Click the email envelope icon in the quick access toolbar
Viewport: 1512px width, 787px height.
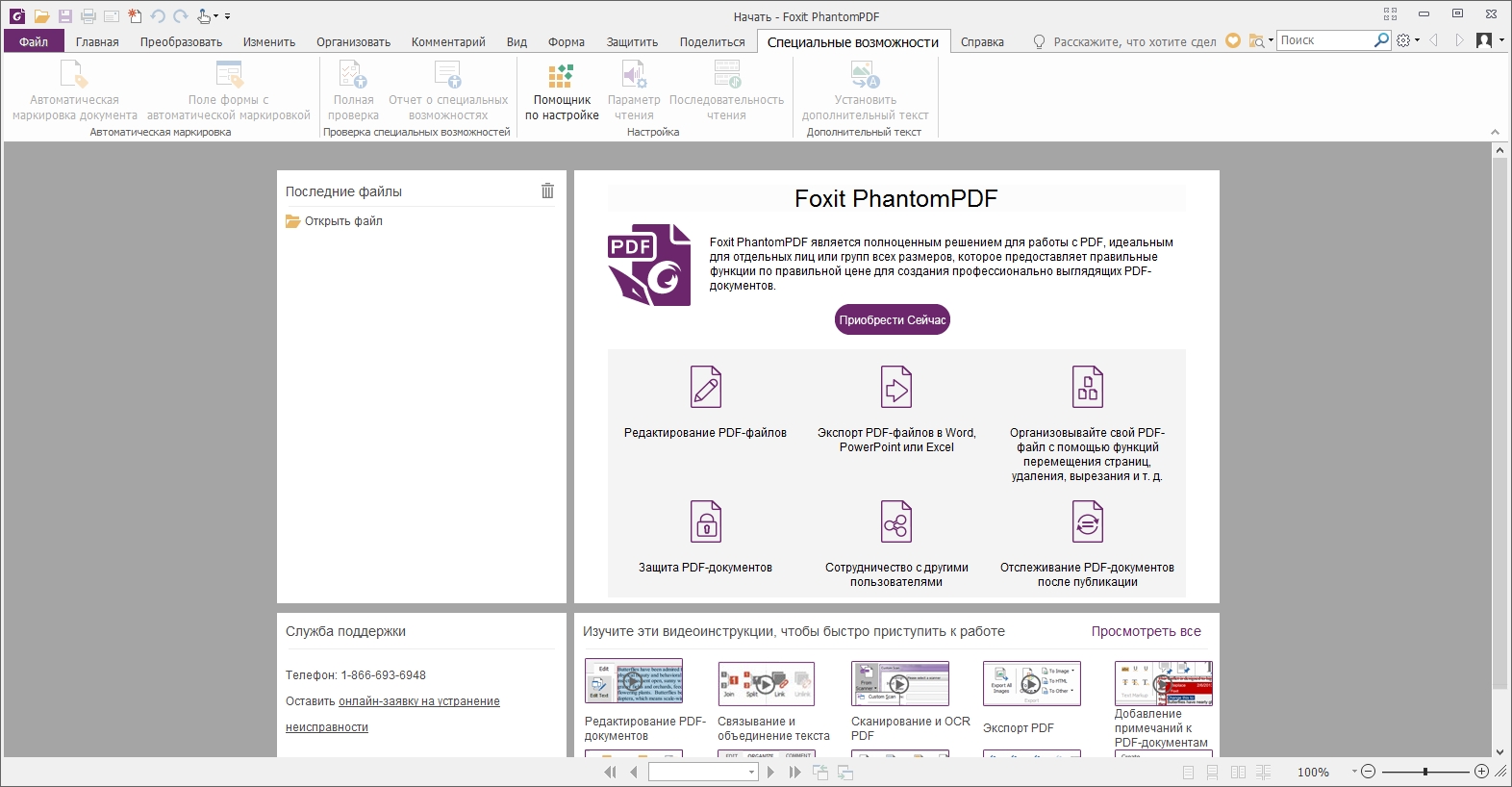pos(112,16)
